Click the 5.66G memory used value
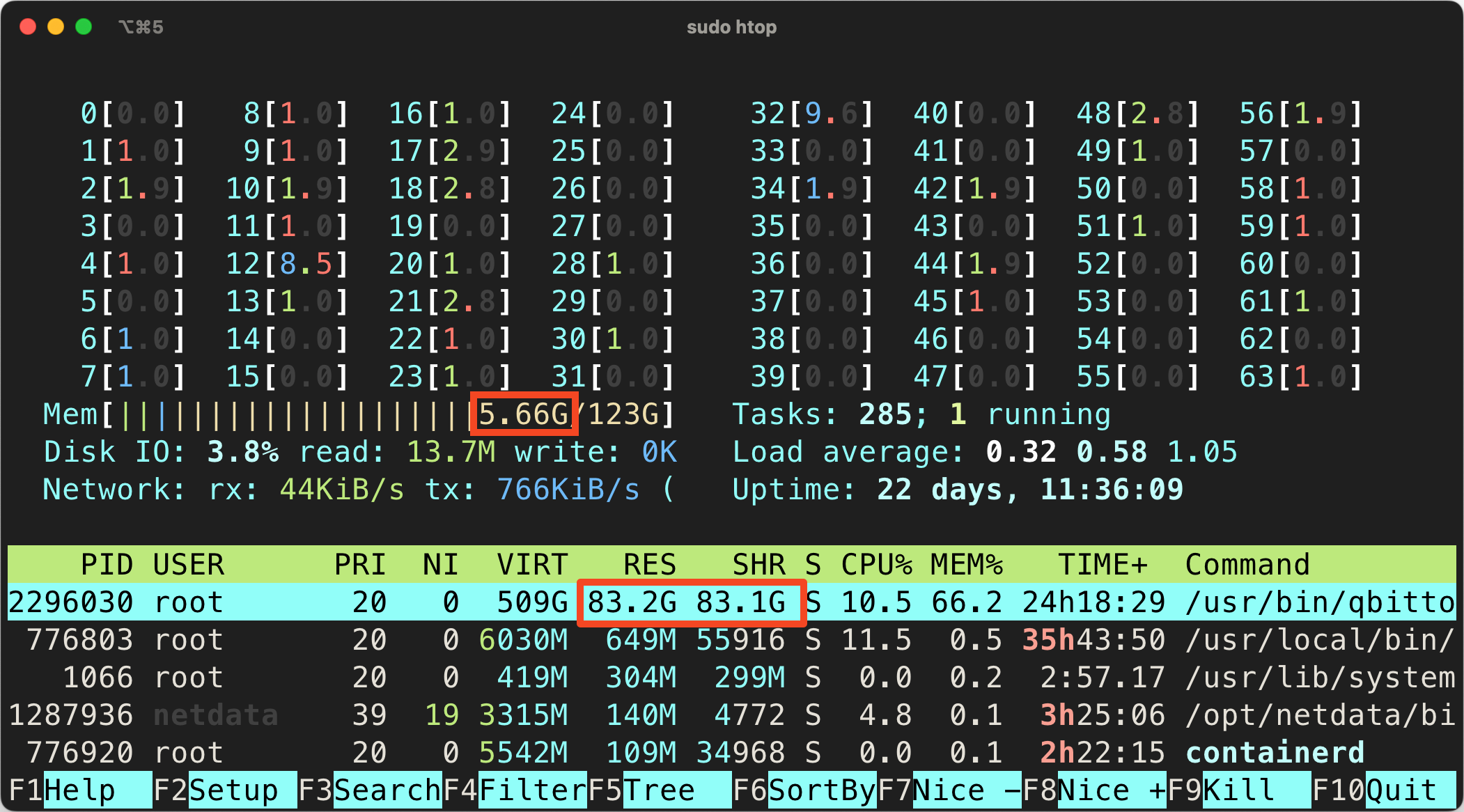This screenshot has width=1464, height=812. pos(524,414)
